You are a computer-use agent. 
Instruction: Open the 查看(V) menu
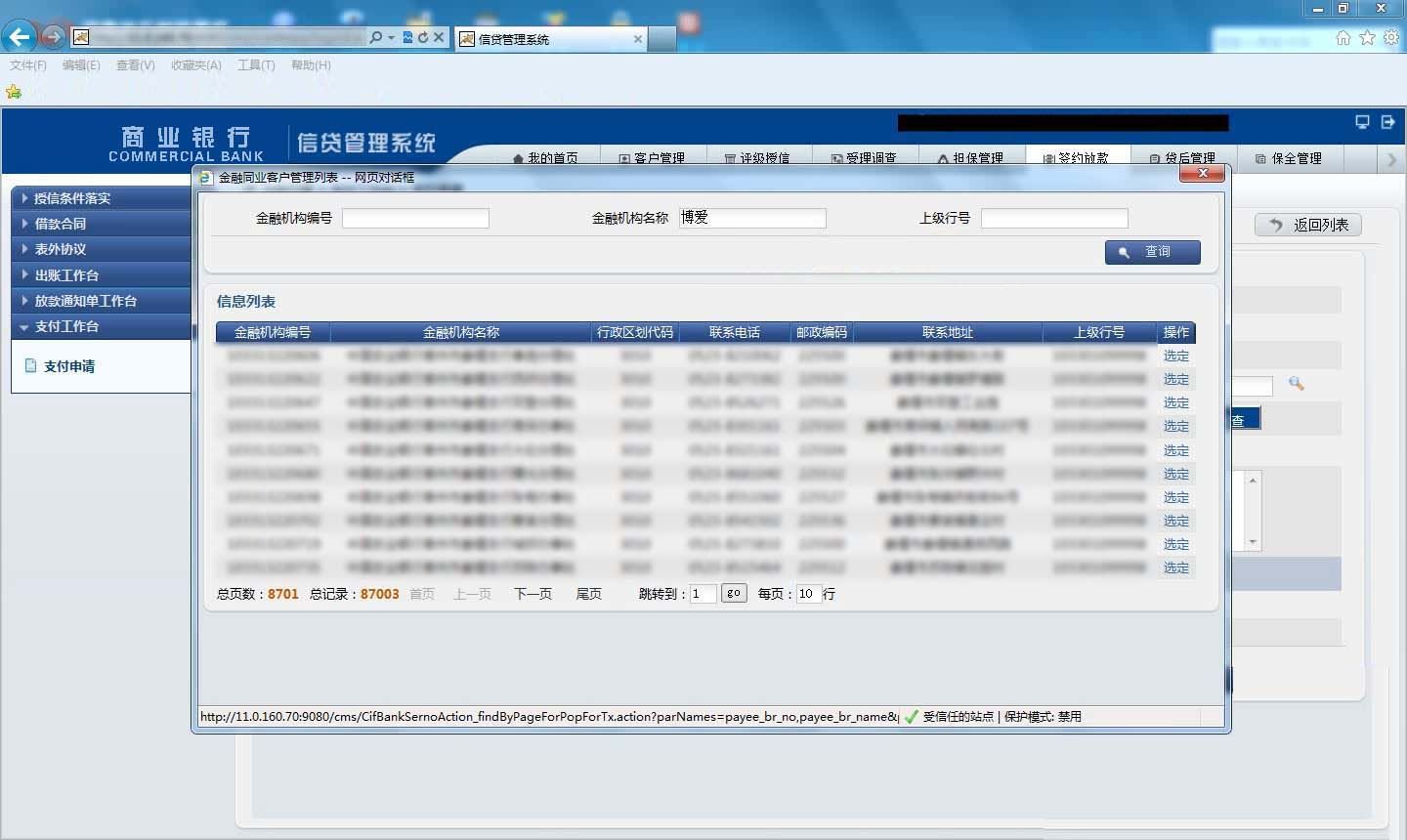point(136,65)
